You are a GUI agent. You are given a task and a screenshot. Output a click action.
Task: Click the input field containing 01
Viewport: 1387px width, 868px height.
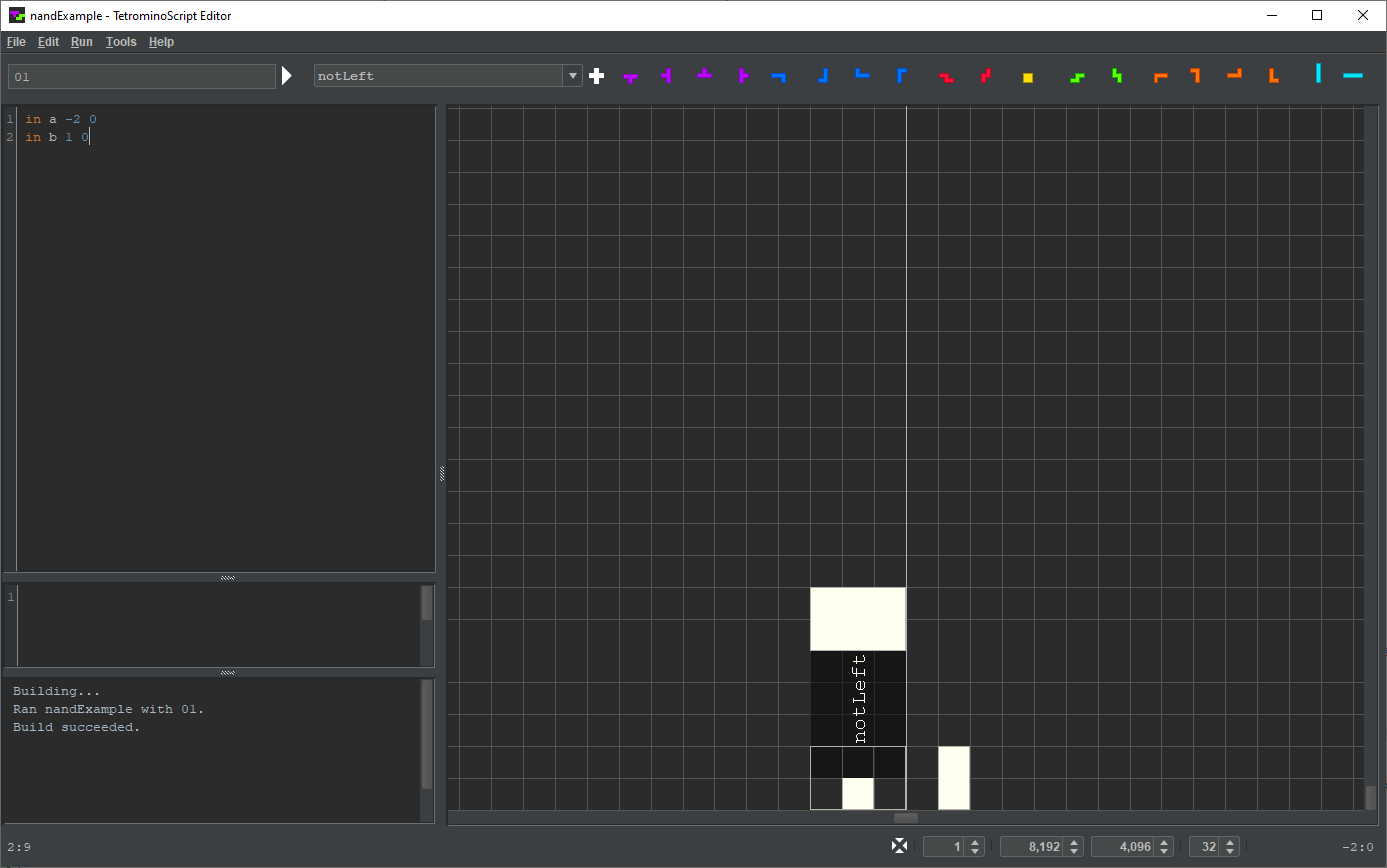coord(142,77)
